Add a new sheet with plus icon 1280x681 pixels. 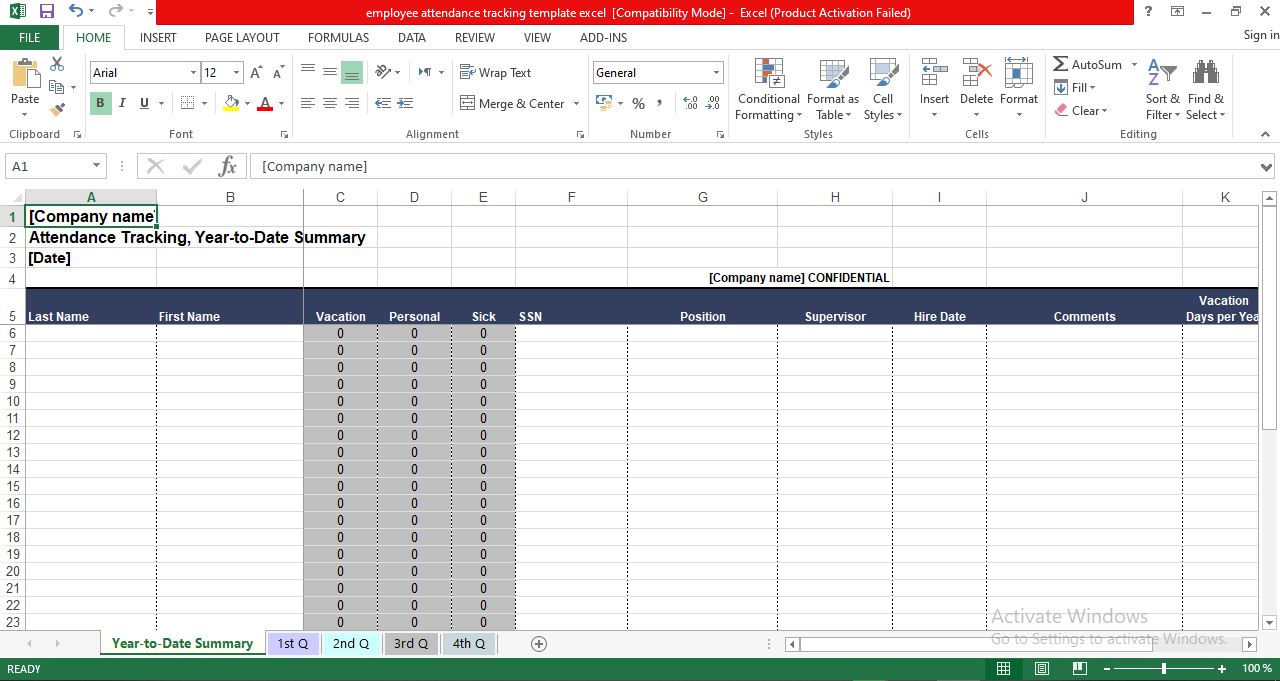click(x=539, y=644)
